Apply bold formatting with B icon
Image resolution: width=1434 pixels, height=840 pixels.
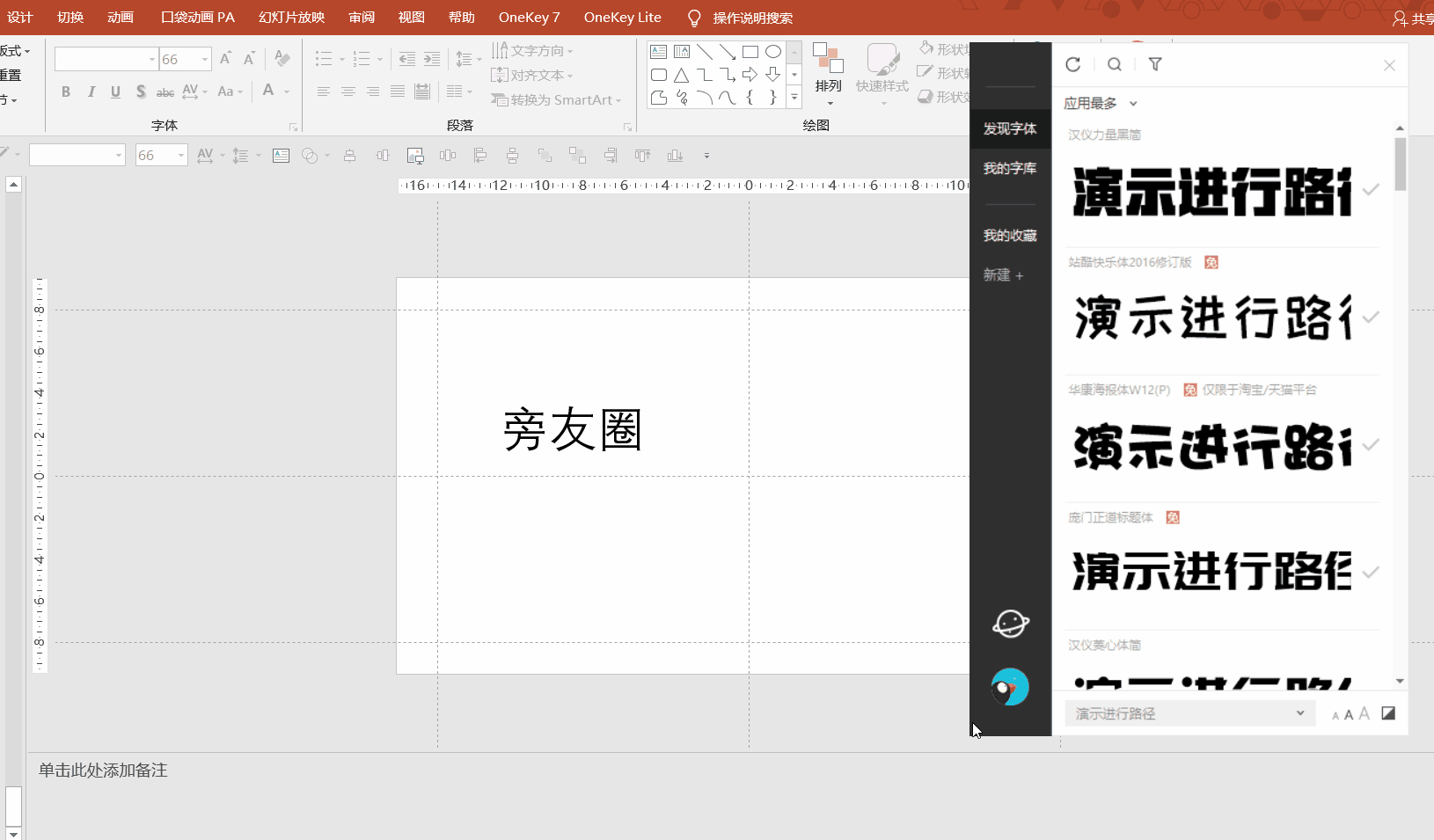[66, 91]
